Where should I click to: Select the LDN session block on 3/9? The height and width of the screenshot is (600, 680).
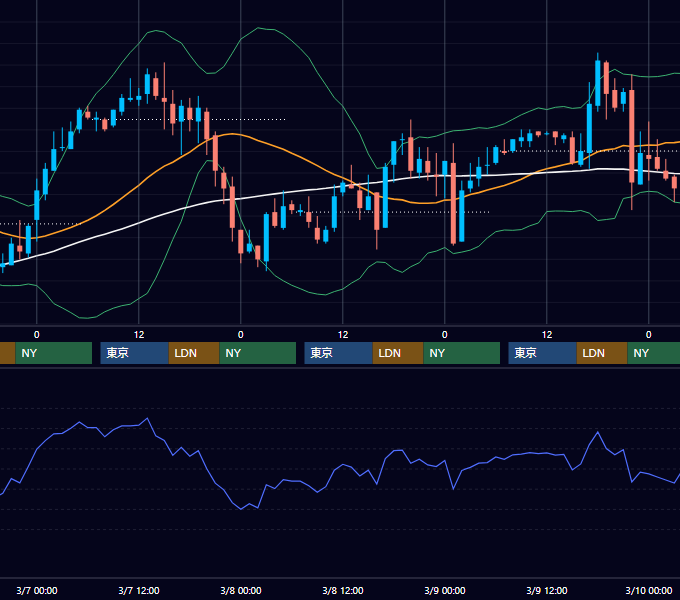602,353
